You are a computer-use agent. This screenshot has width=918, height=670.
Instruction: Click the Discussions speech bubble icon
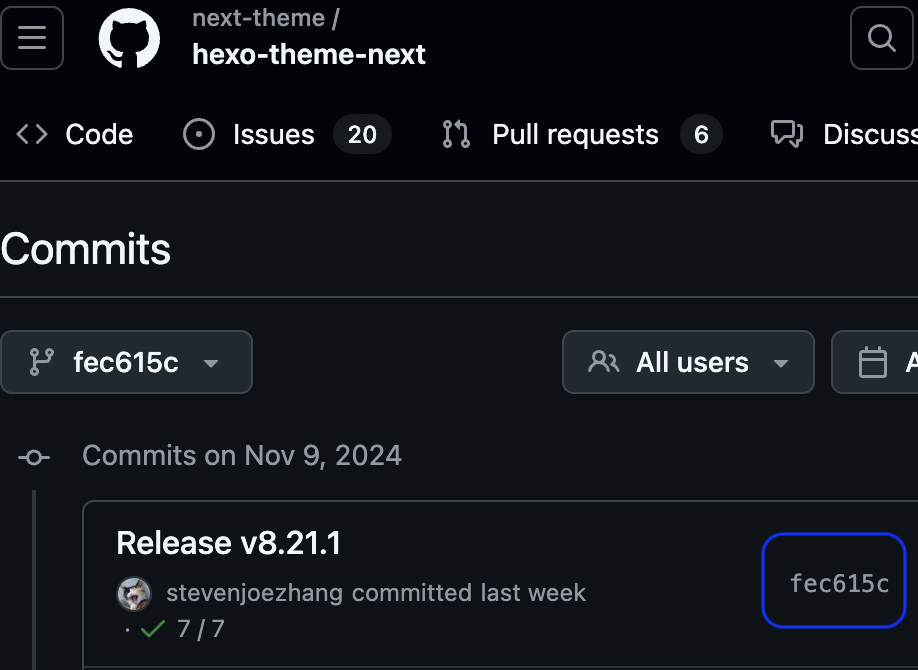coord(787,134)
